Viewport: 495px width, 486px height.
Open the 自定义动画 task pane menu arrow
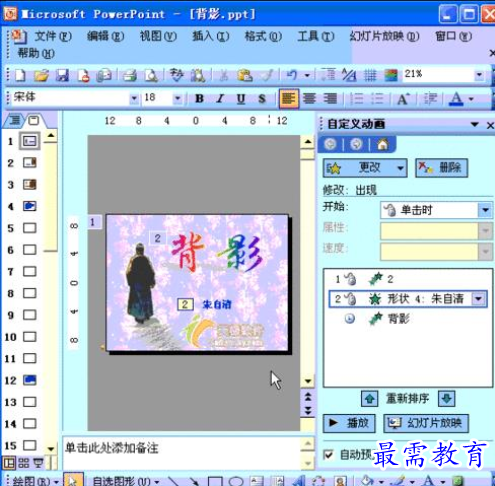pos(475,124)
